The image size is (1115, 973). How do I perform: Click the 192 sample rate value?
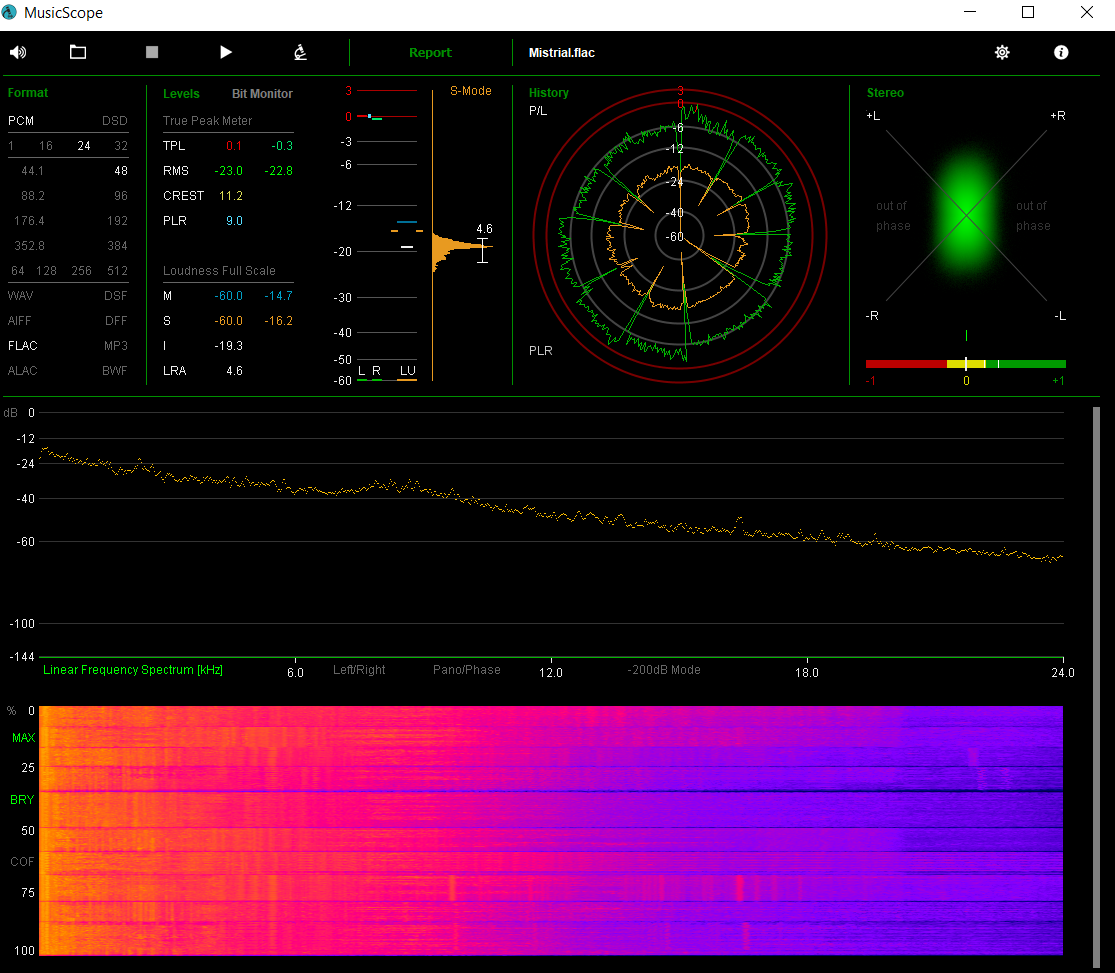click(117, 221)
